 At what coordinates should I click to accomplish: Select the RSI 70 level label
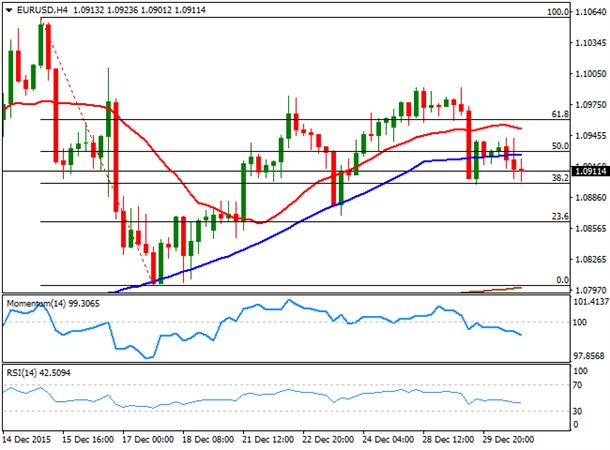coord(578,385)
